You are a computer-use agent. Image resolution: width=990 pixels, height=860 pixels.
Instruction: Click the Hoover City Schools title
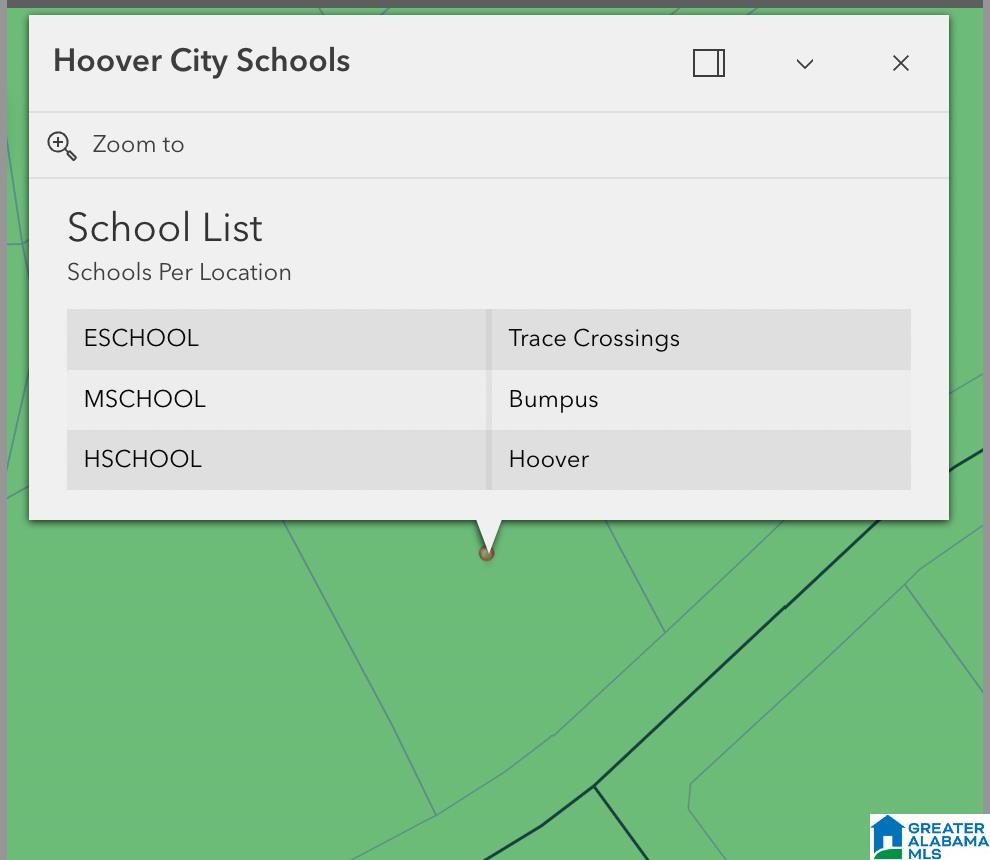point(201,61)
